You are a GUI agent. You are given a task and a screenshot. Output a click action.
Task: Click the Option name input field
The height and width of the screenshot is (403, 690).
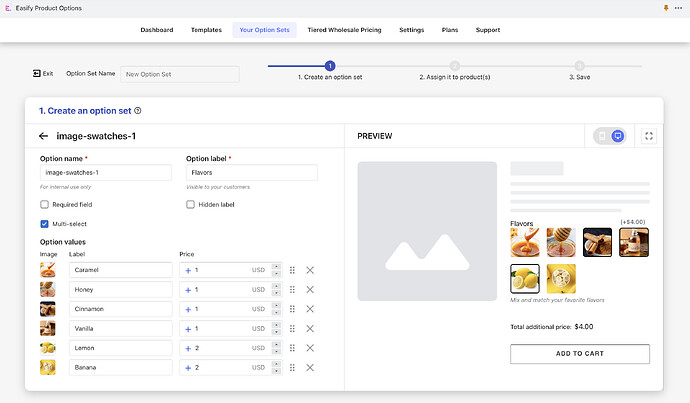pyautogui.click(x=106, y=172)
